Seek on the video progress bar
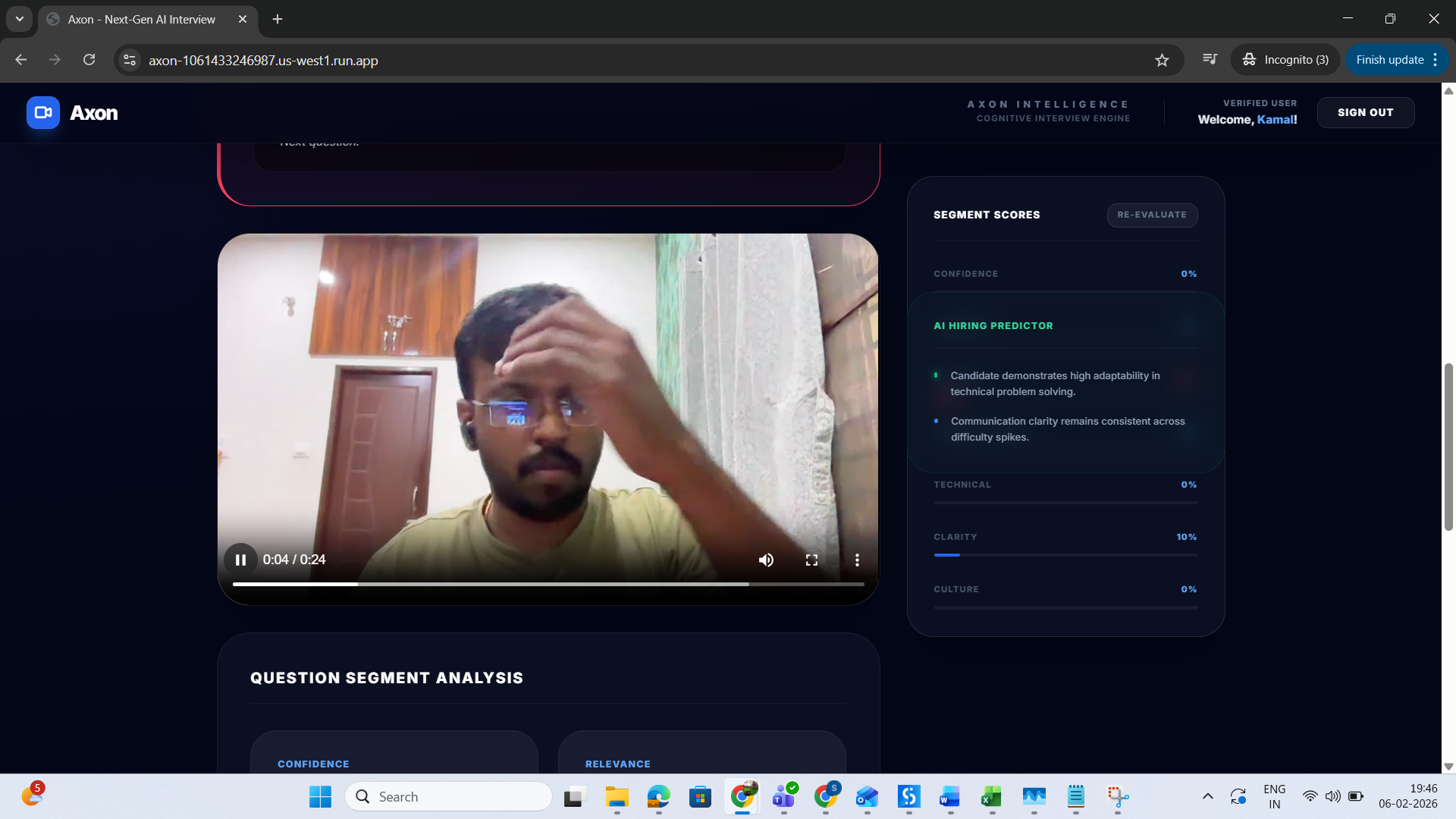 [x=548, y=584]
